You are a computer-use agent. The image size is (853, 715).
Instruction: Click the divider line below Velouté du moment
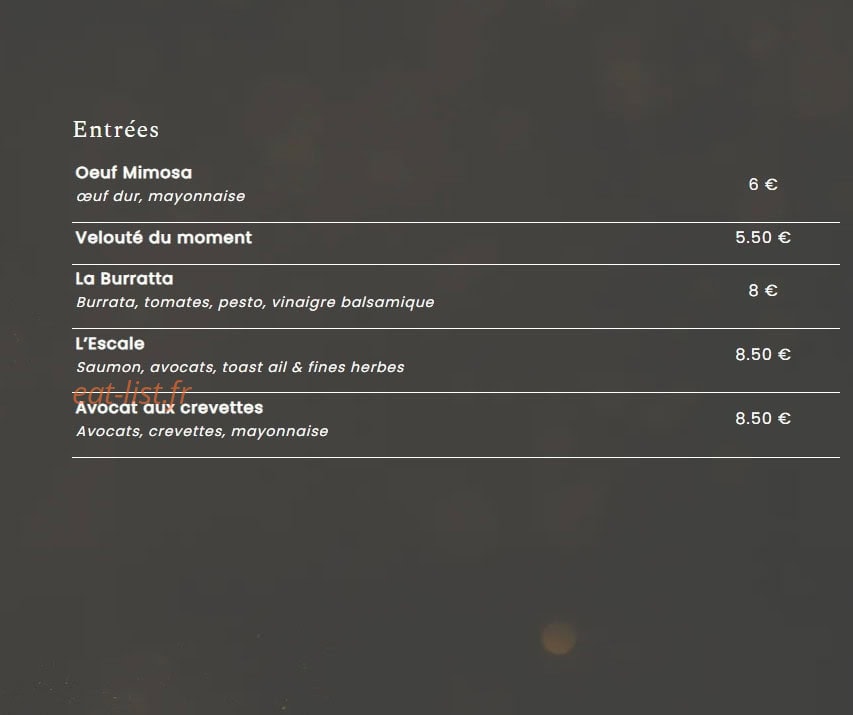(456, 264)
